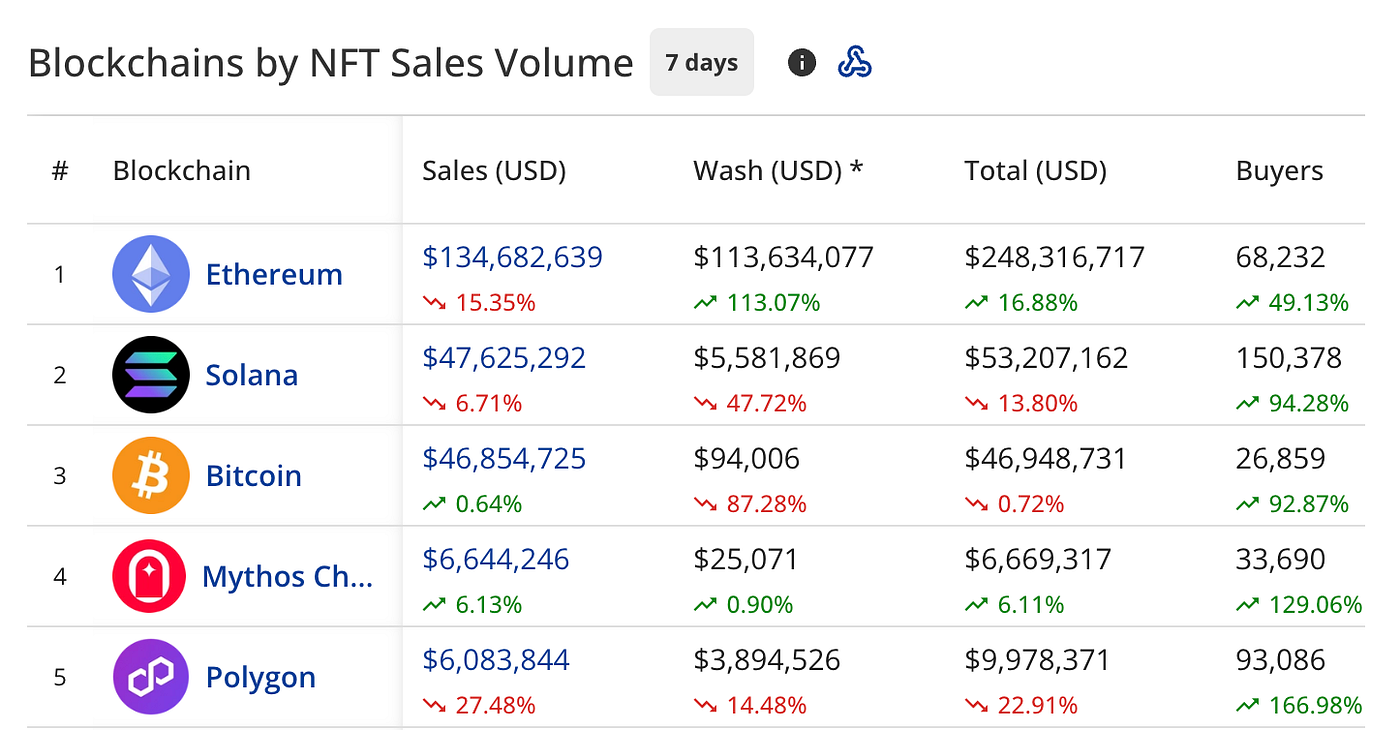The width and height of the screenshot is (1400, 730).
Task: Click Solana buyers count 150,378
Action: tap(1289, 358)
